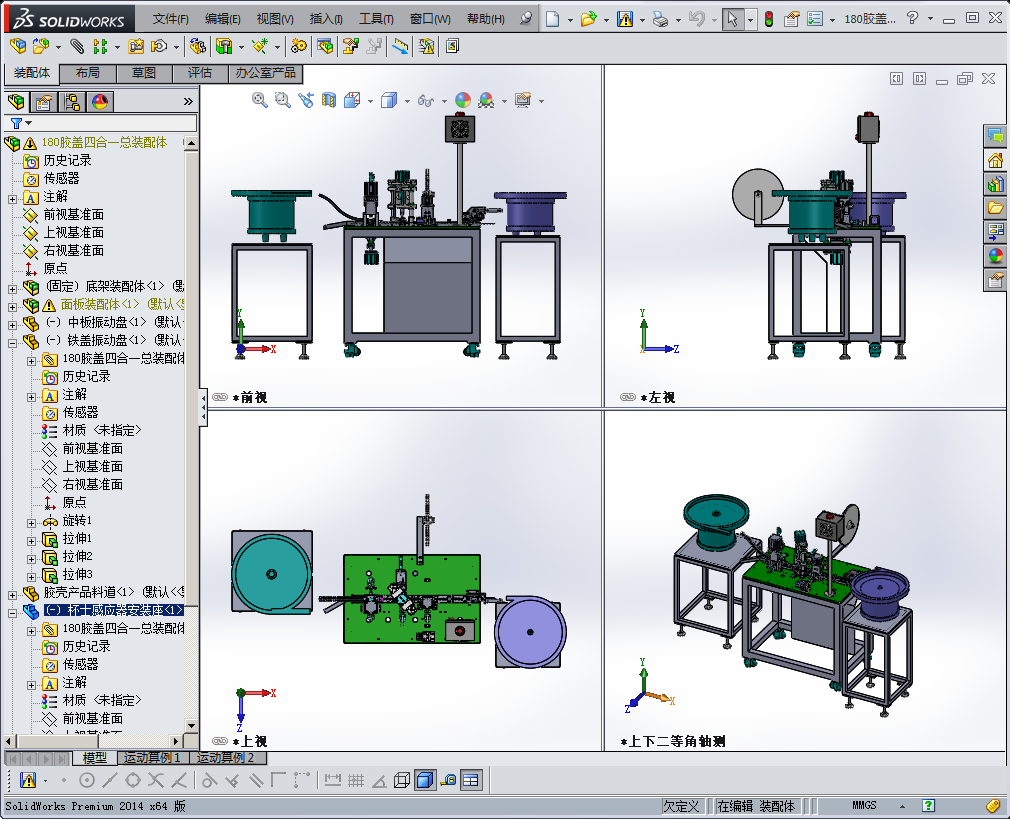Click the Bill of Materials icon

[x=325, y=46]
